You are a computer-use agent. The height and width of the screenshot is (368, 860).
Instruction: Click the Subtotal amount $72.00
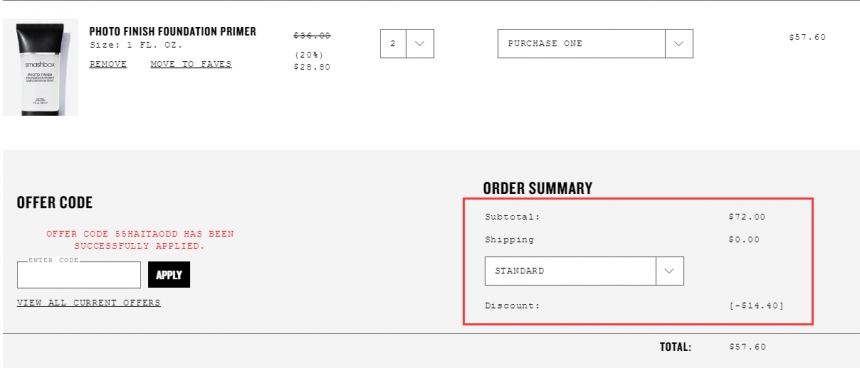tap(746, 217)
